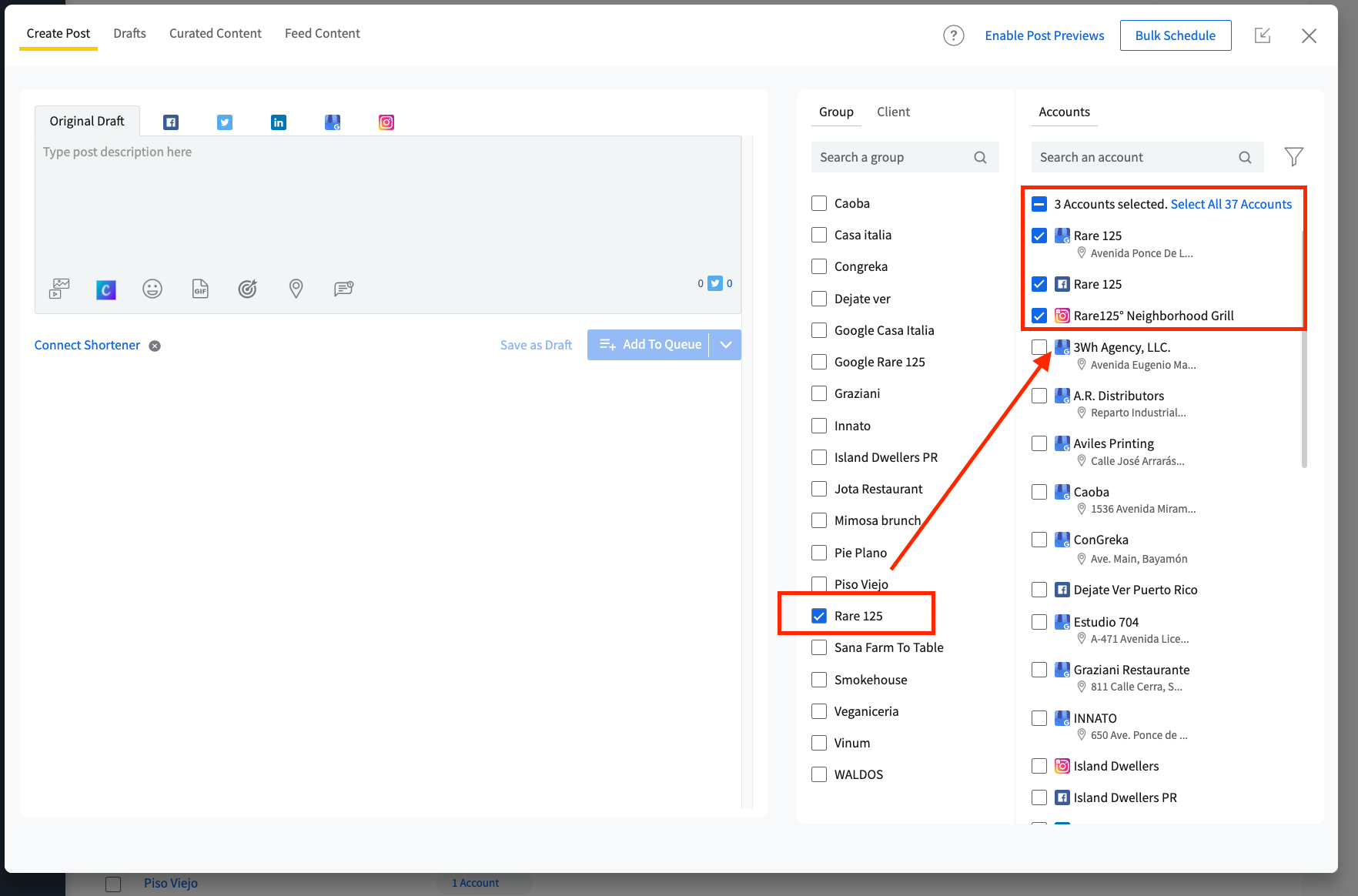Select the Group tab
The width and height of the screenshot is (1358, 896).
[836, 112]
